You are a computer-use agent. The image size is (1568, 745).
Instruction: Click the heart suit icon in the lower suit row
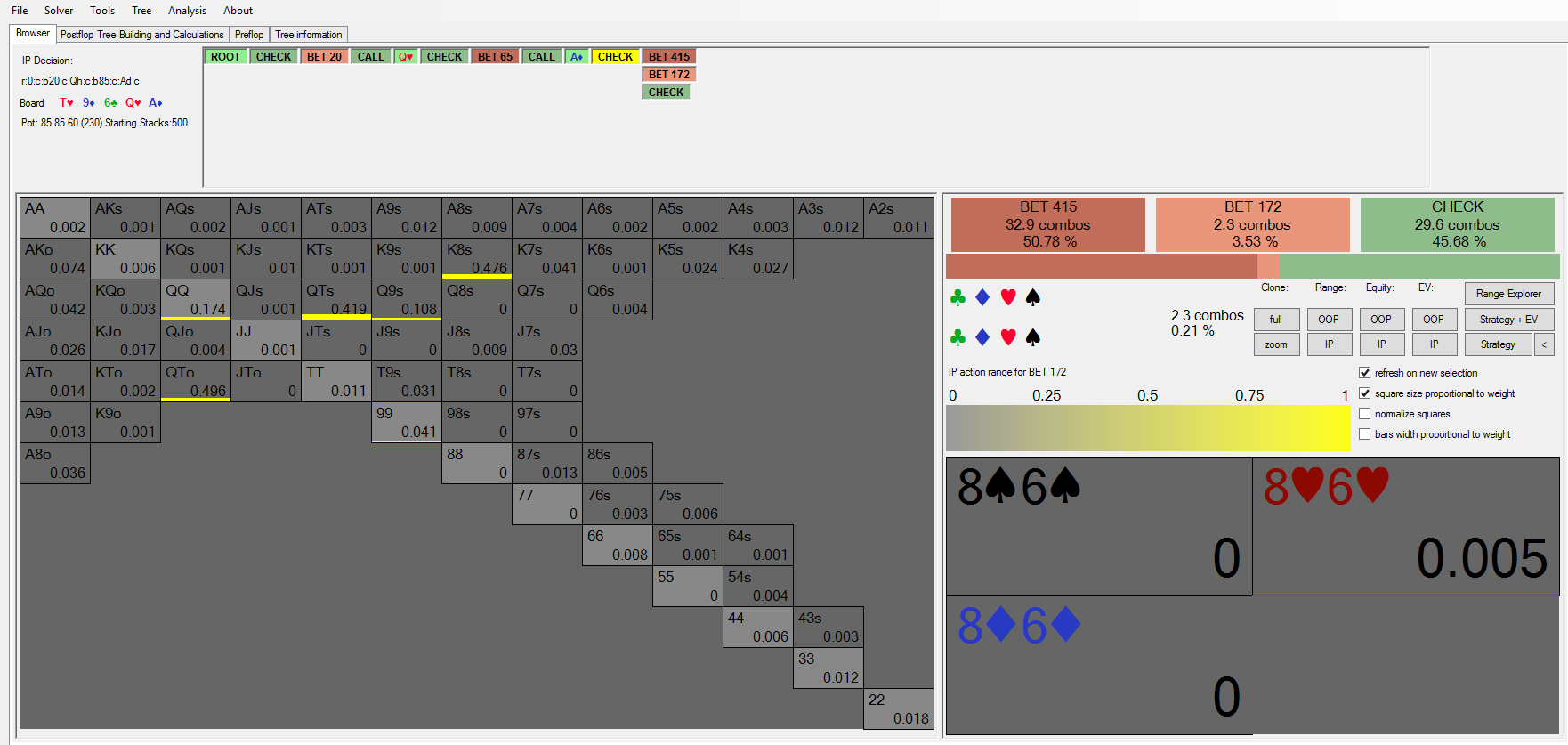pyautogui.click(x=1008, y=337)
